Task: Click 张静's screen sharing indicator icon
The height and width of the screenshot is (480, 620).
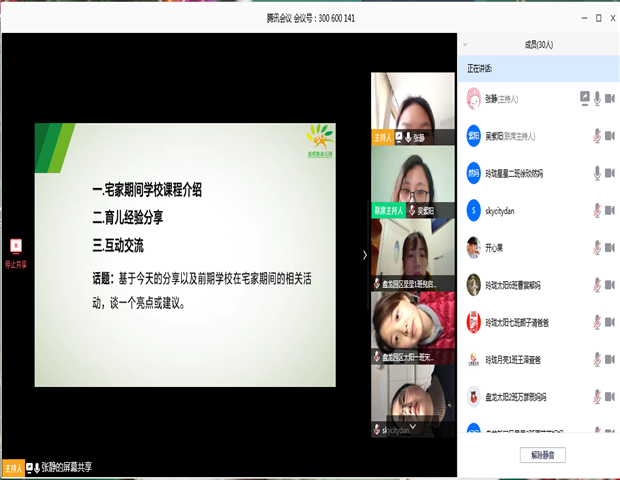Action: point(584,98)
